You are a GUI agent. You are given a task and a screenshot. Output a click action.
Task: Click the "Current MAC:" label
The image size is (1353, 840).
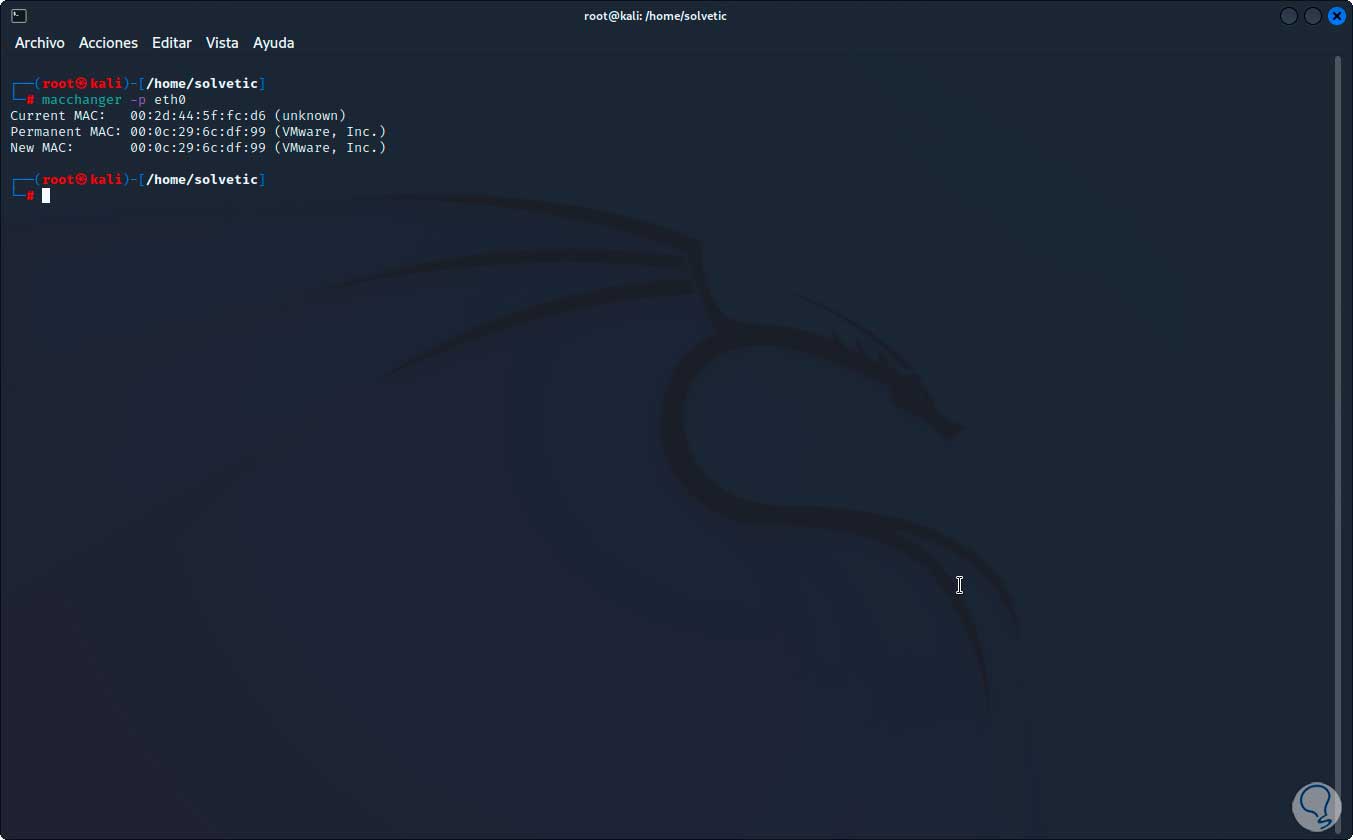pyautogui.click(x=58, y=116)
